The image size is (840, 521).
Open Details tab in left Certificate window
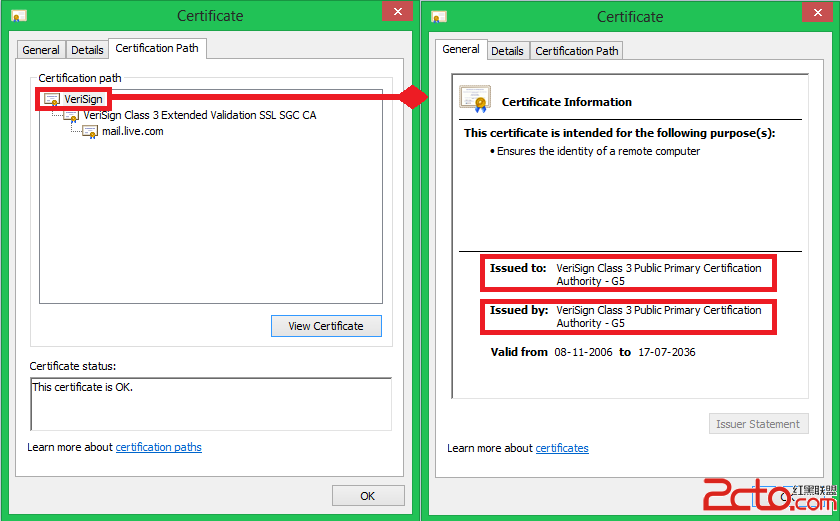tap(87, 50)
